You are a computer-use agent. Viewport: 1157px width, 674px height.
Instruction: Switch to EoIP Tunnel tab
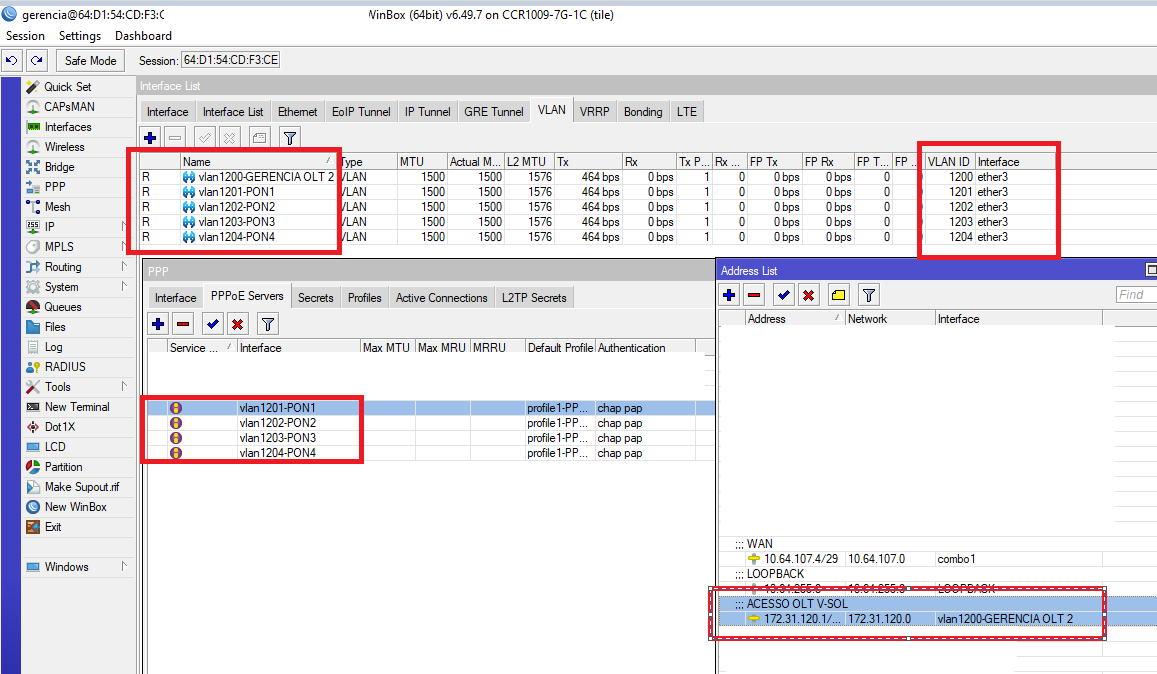point(361,111)
